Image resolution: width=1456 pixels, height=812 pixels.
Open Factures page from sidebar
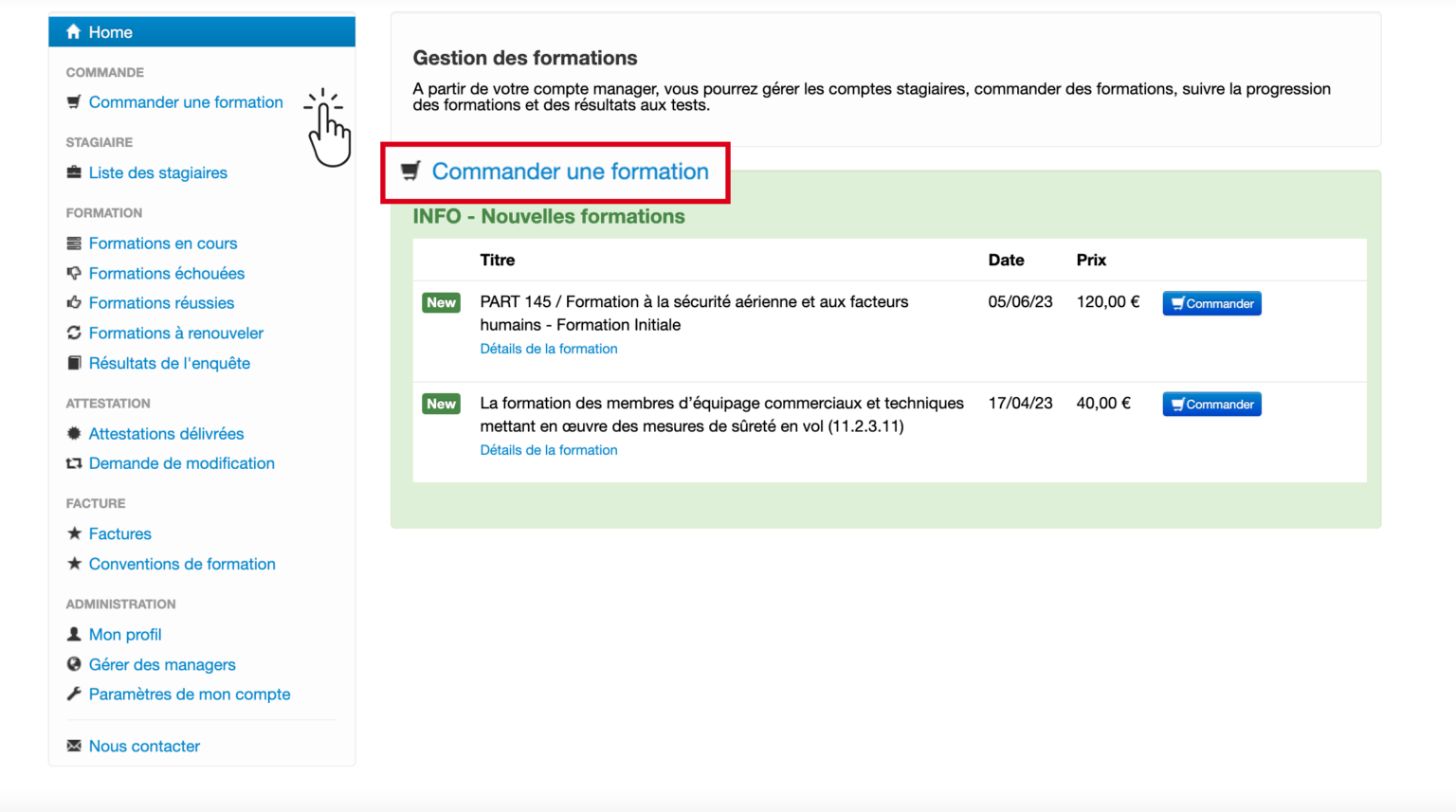(119, 534)
